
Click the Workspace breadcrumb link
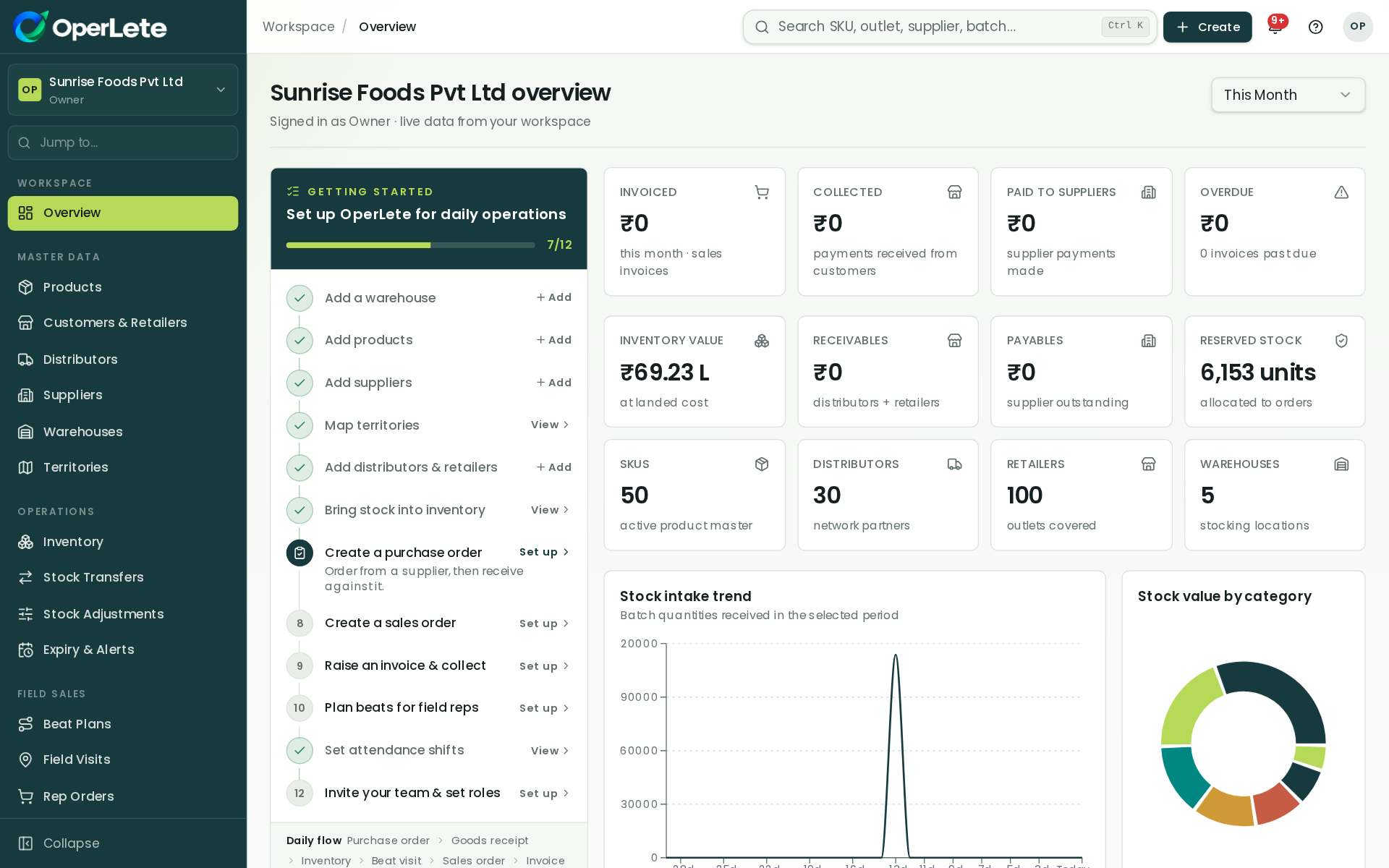coord(298,27)
